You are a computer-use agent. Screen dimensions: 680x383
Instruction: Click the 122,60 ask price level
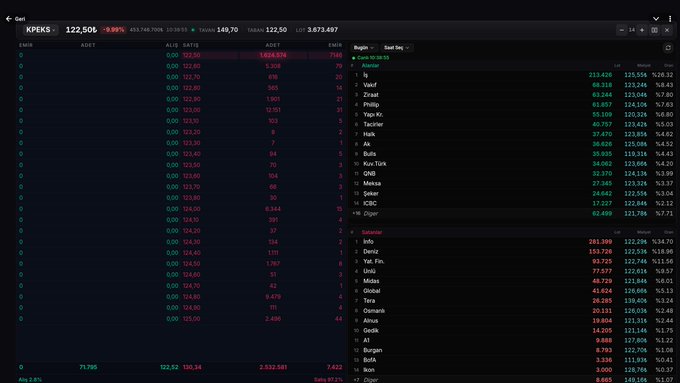click(x=191, y=66)
